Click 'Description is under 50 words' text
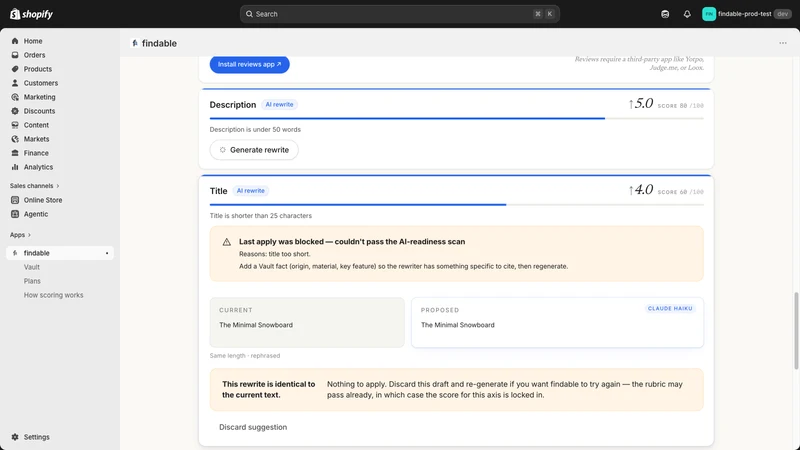The width and height of the screenshot is (800, 450). 255,130
